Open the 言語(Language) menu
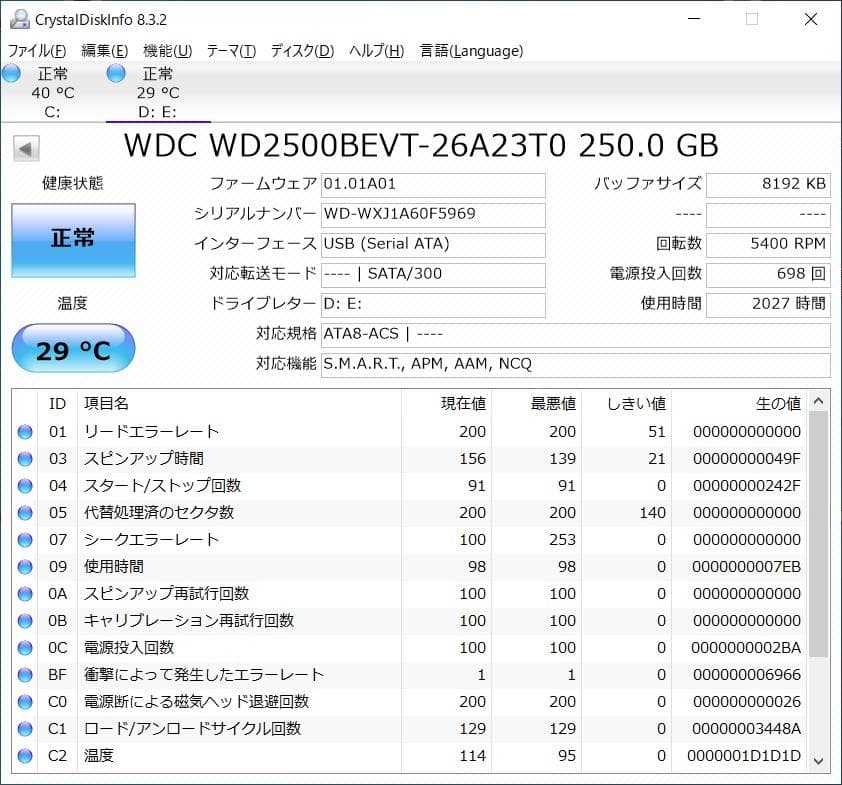Viewport: 842px width, 785px height. [471, 50]
